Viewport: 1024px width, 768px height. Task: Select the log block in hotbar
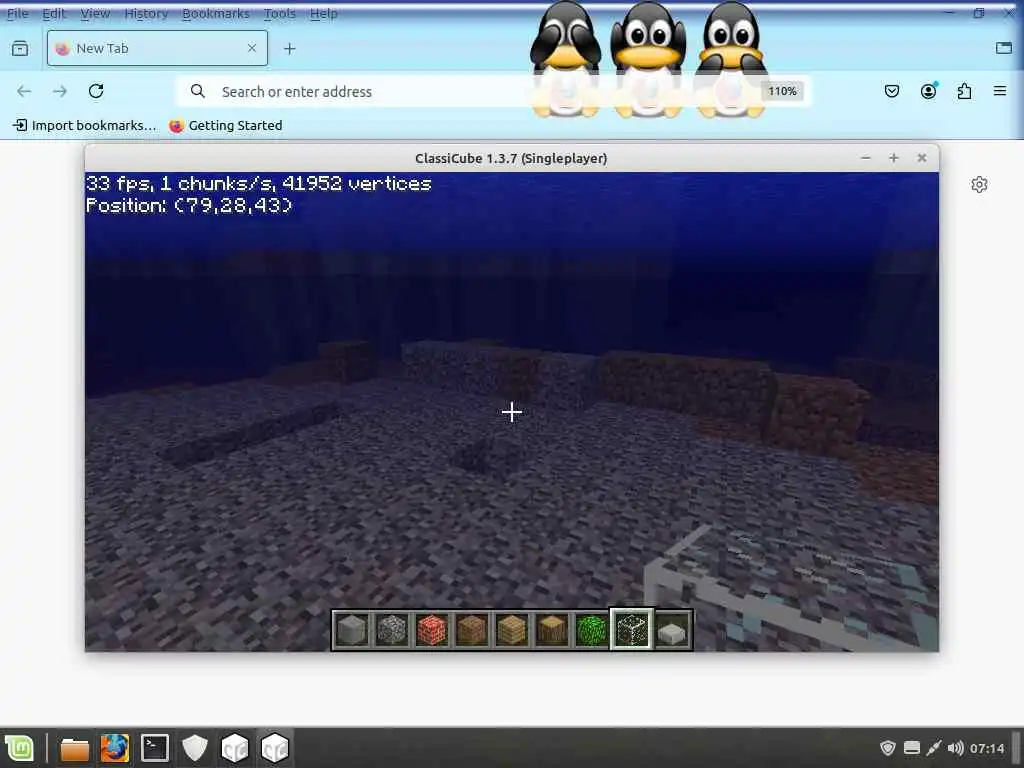click(x=552, y=630)
